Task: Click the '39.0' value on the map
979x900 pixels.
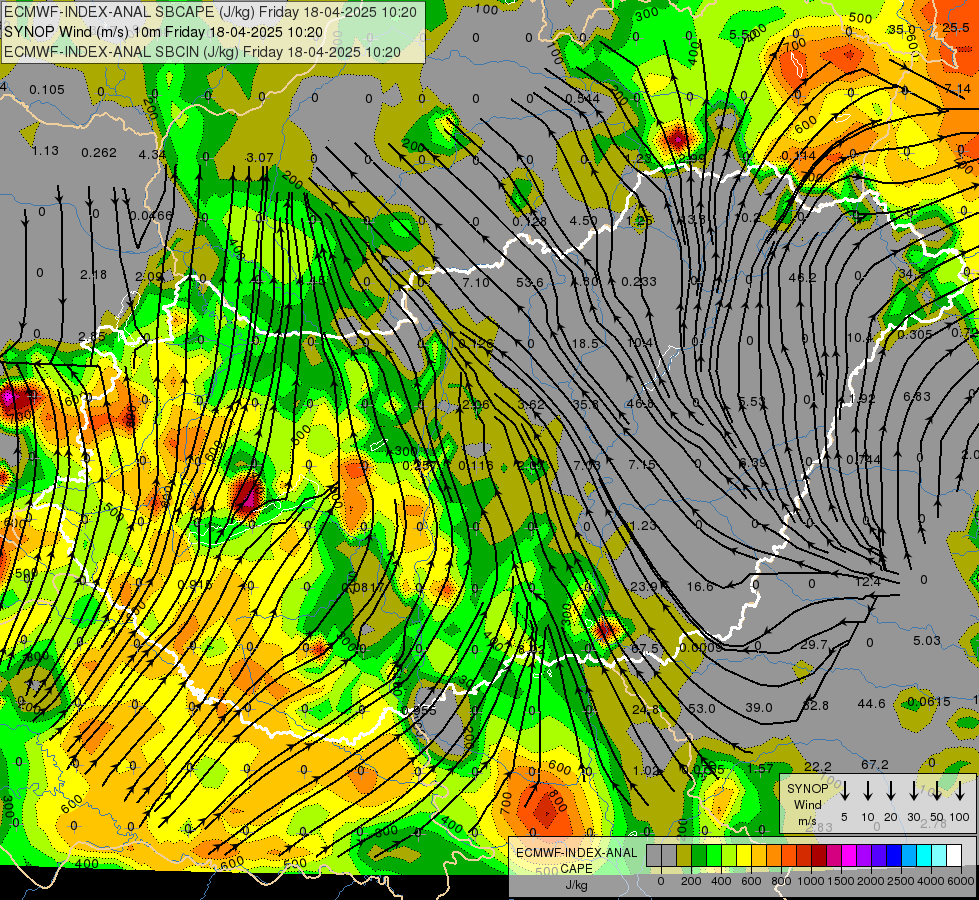Action: click(x=759, y=708)
